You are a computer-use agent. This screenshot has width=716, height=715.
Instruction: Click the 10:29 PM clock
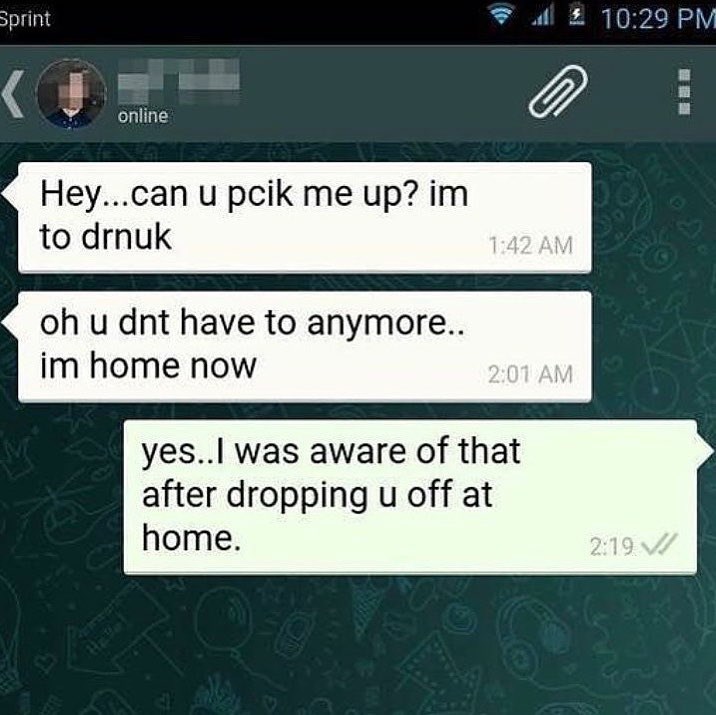click(658, 19)
